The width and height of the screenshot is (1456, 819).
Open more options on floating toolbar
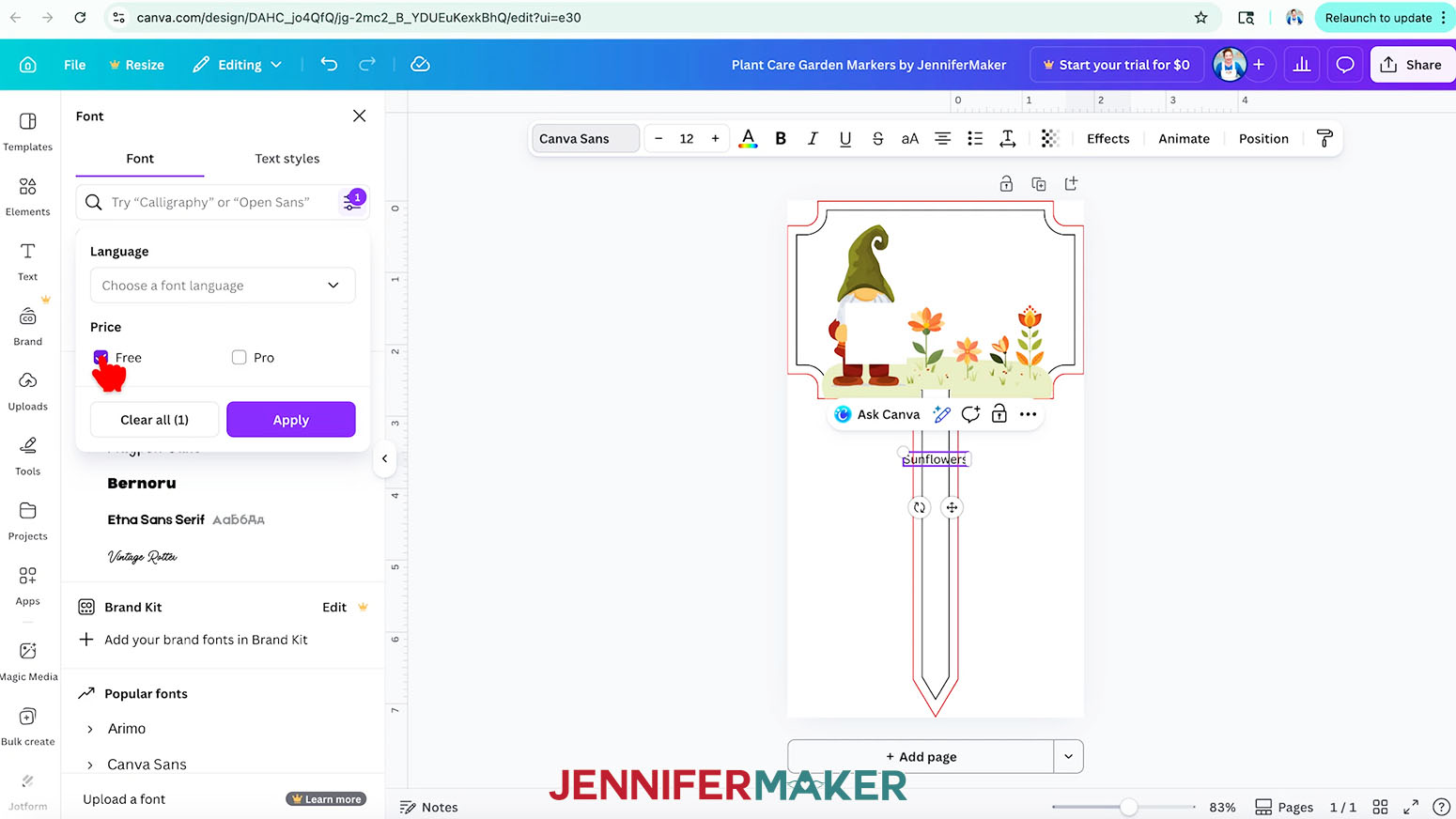[x=1029, y=414]
